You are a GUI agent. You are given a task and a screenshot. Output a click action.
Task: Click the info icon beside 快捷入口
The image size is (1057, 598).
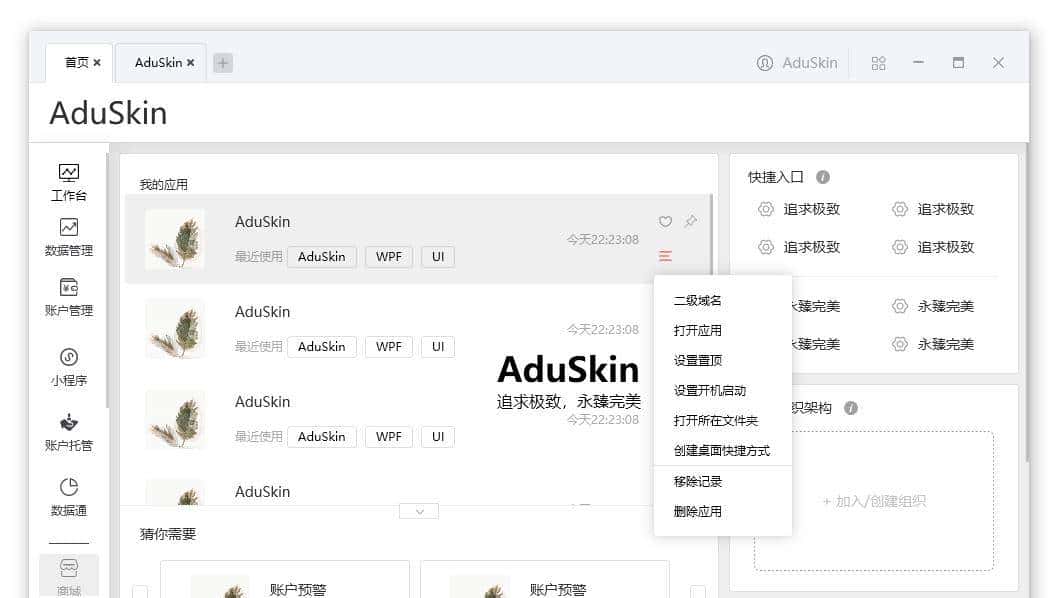point(823,177)
